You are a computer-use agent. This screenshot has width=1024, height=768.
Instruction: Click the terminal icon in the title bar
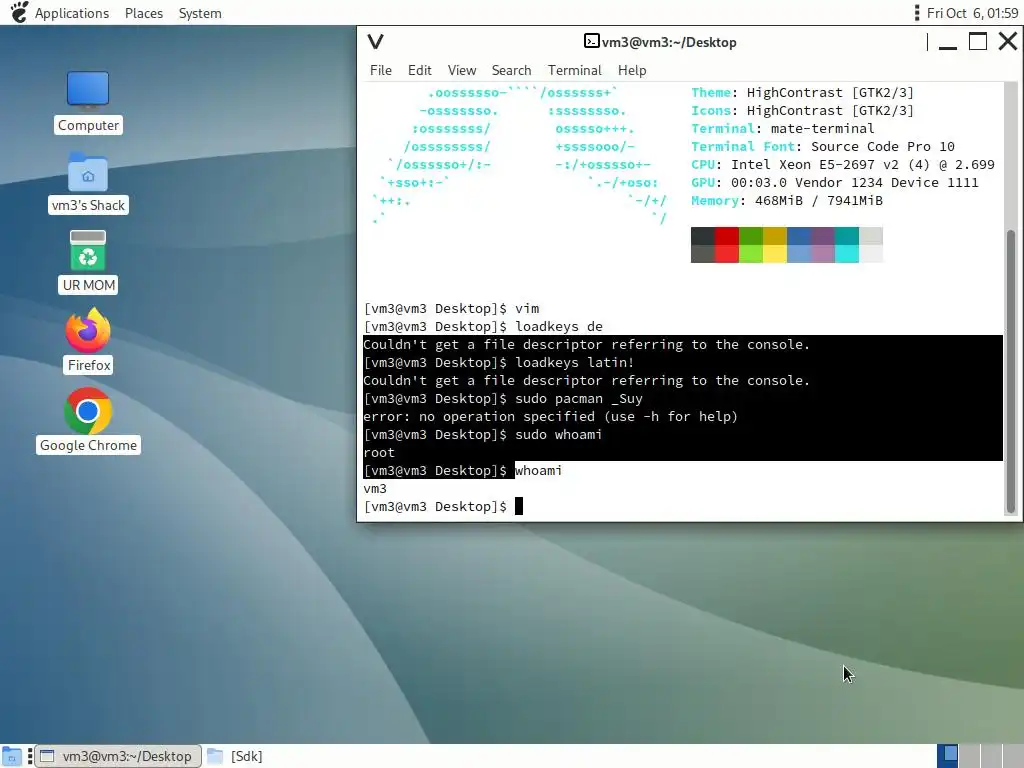tap(591, 41)
